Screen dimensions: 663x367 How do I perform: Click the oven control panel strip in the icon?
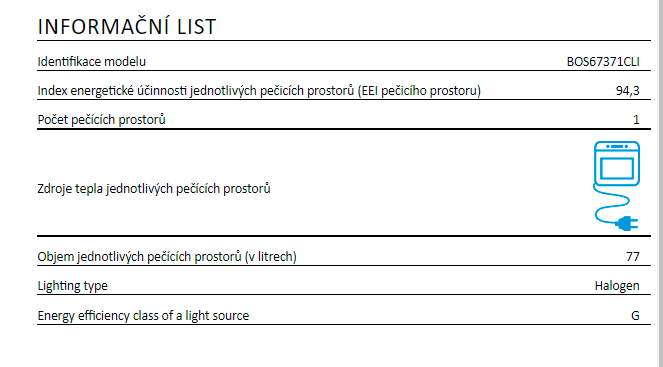coord(617,147)
